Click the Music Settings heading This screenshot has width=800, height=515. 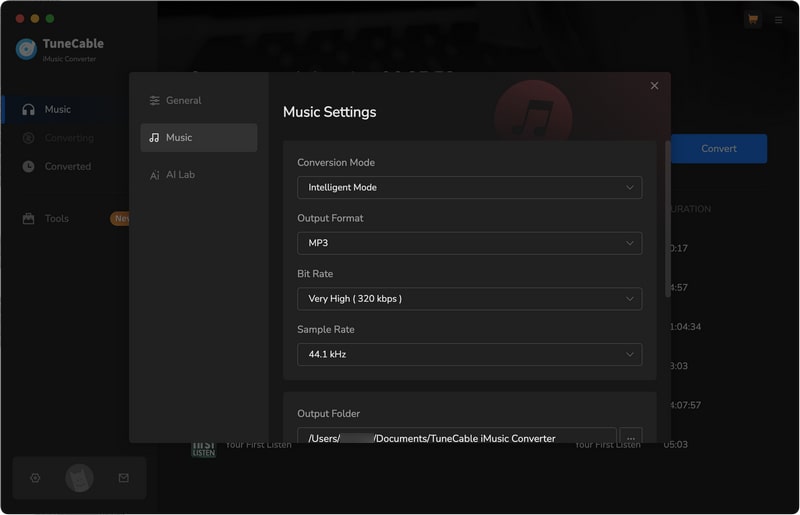click(330, 112)
